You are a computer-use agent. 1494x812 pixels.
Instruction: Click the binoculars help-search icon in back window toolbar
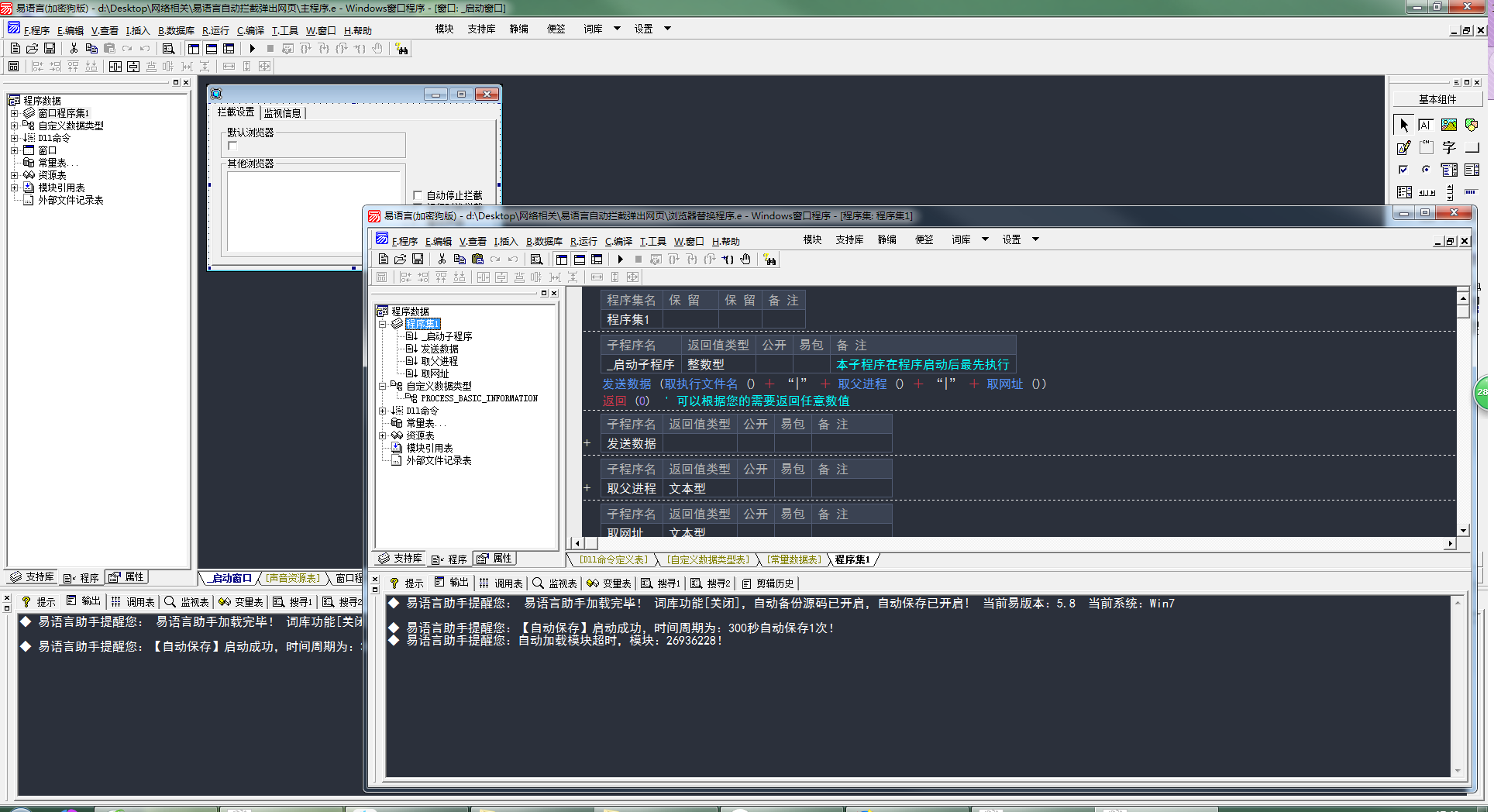(401, 49)
